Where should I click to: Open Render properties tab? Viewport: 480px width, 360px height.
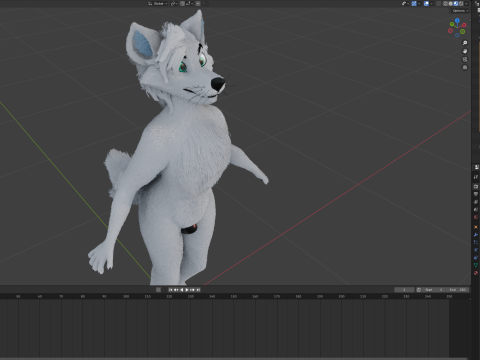pos(476,186)
